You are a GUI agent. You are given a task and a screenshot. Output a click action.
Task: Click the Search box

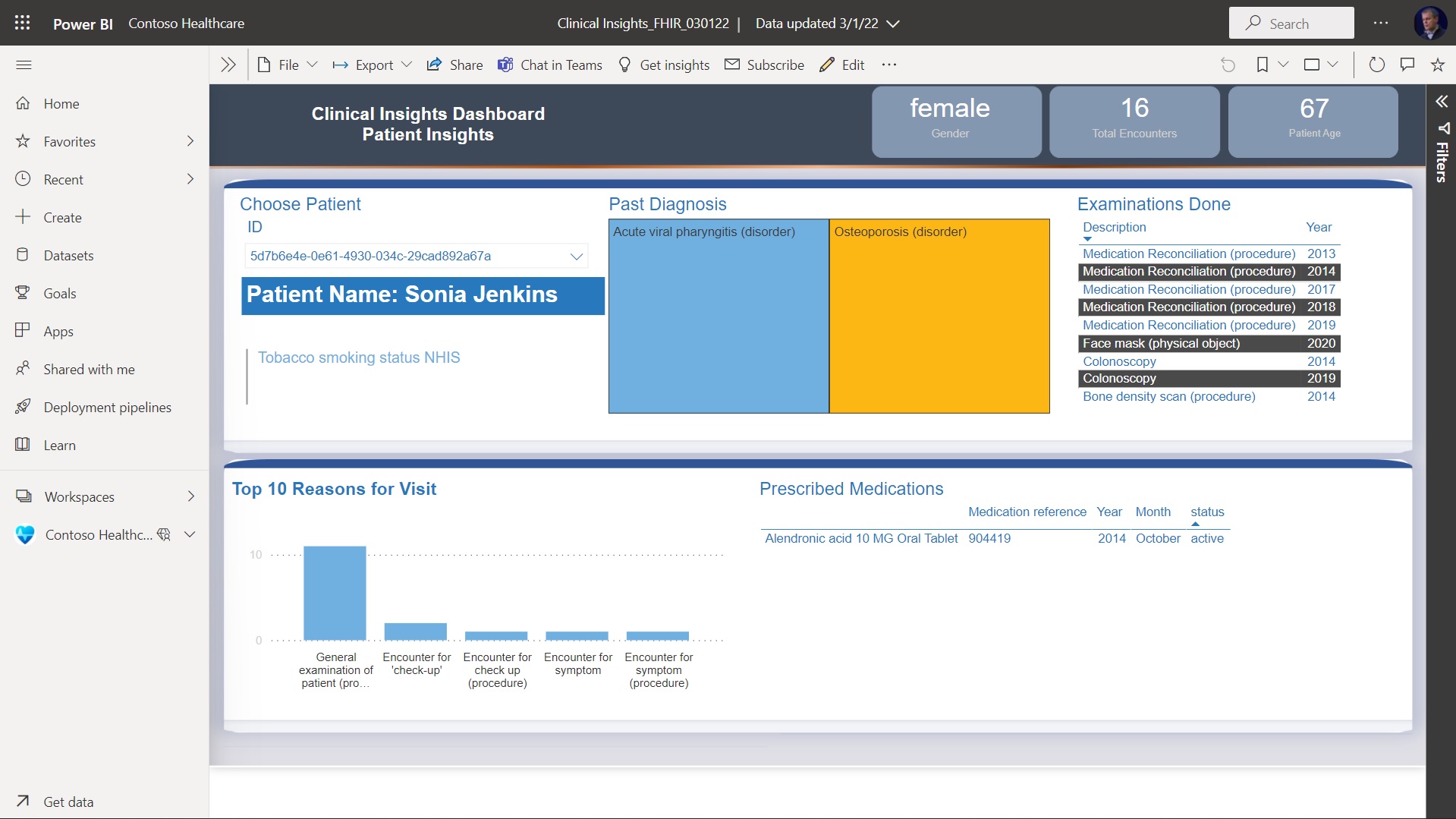[x=1291, y=23]
